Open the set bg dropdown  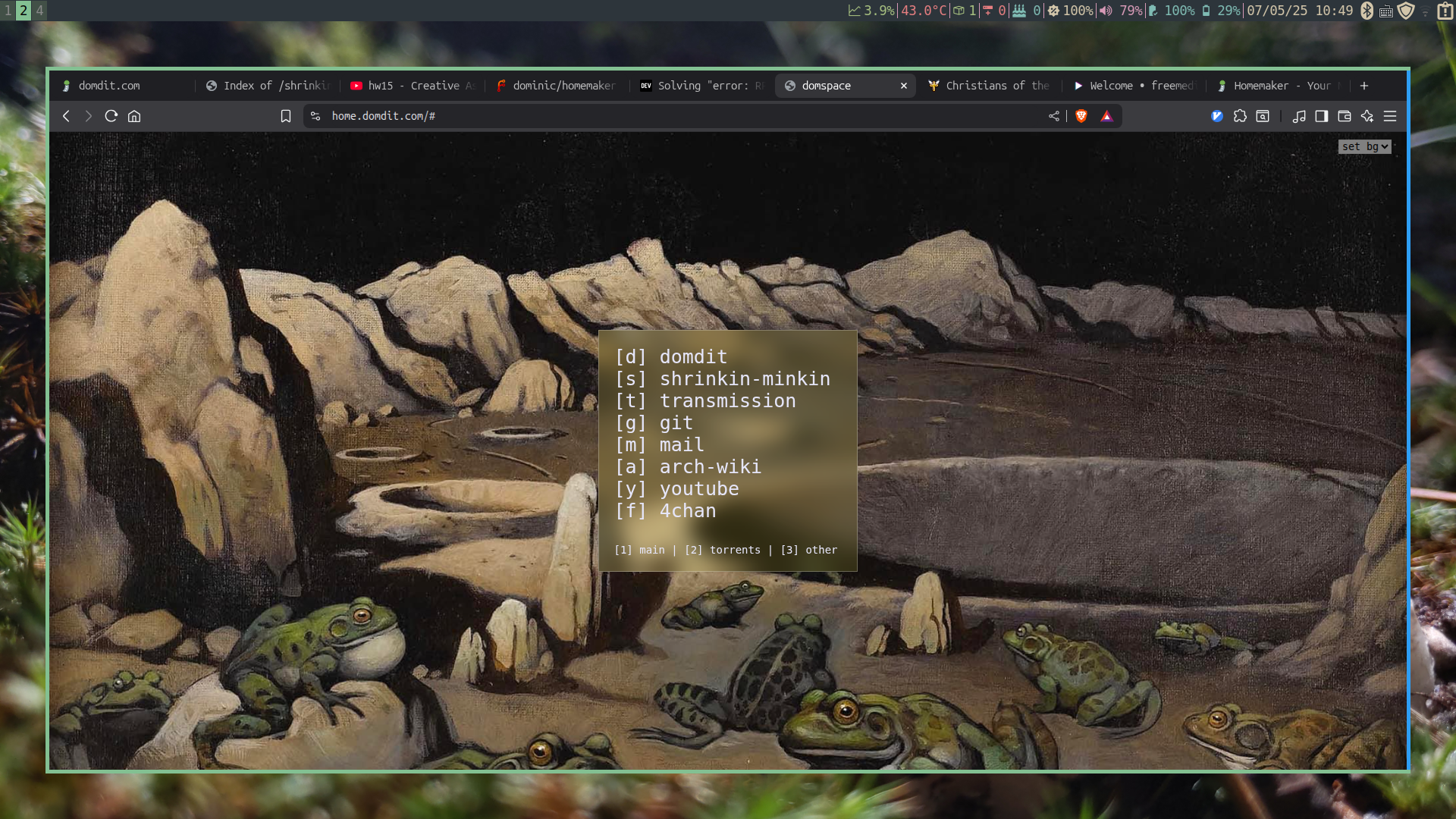[1364, 146]
